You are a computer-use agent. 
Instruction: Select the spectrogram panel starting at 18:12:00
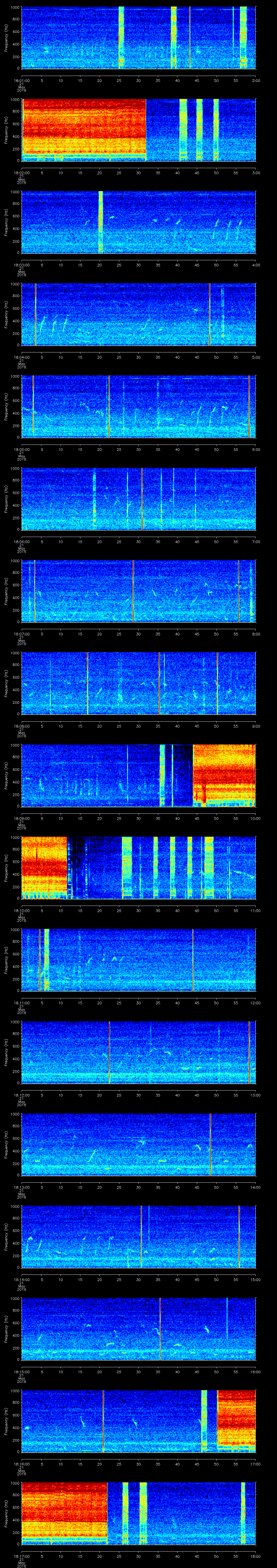point(139,1052)
